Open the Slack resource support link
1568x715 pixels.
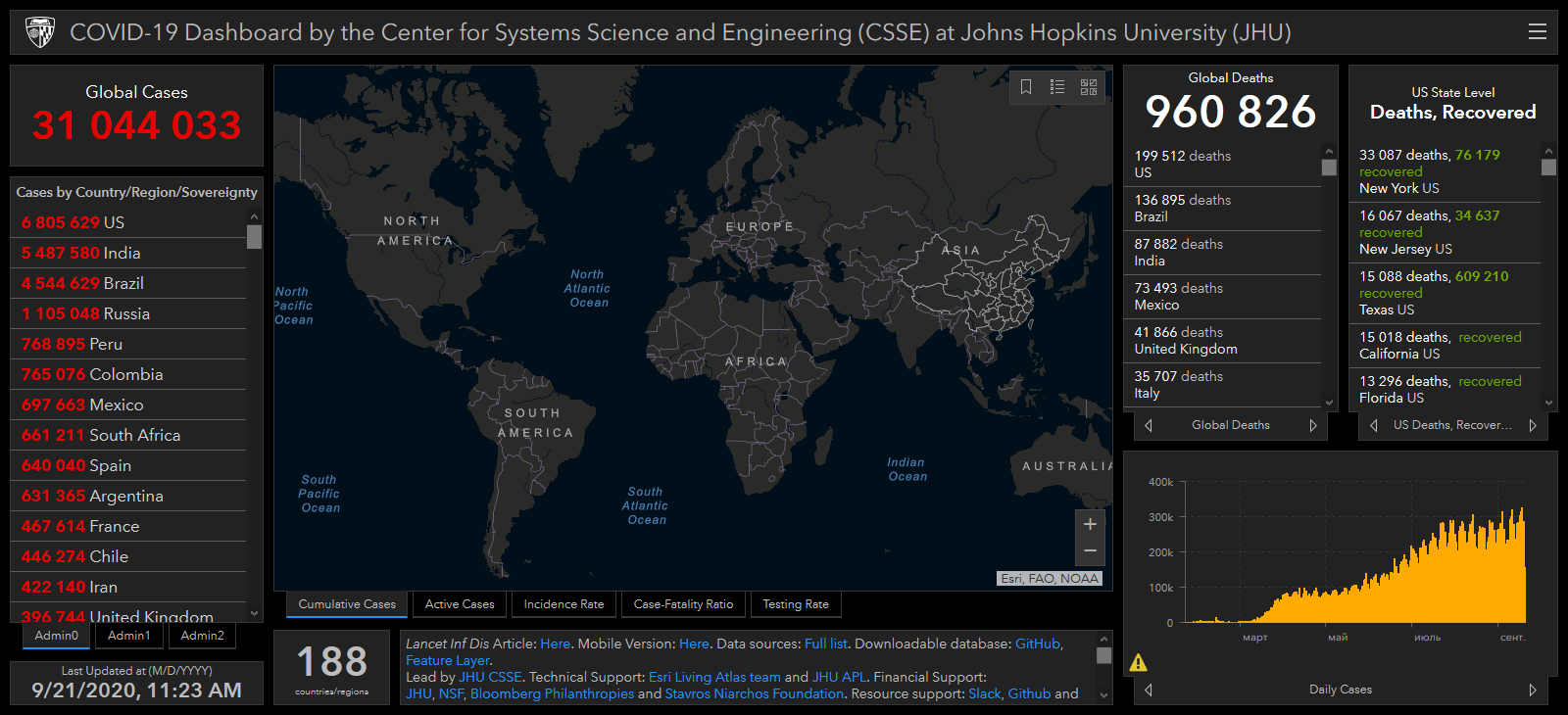pyautogui.click(x=985, y=693)
